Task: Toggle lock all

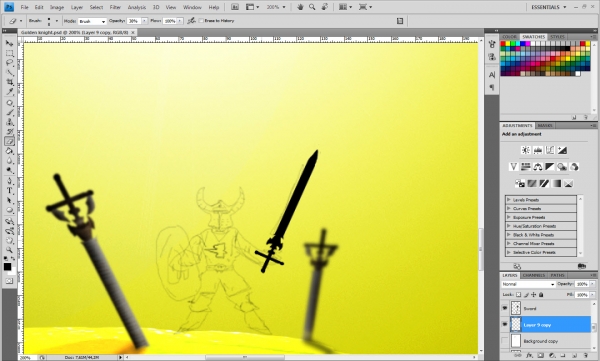Action: click(541, 295)
